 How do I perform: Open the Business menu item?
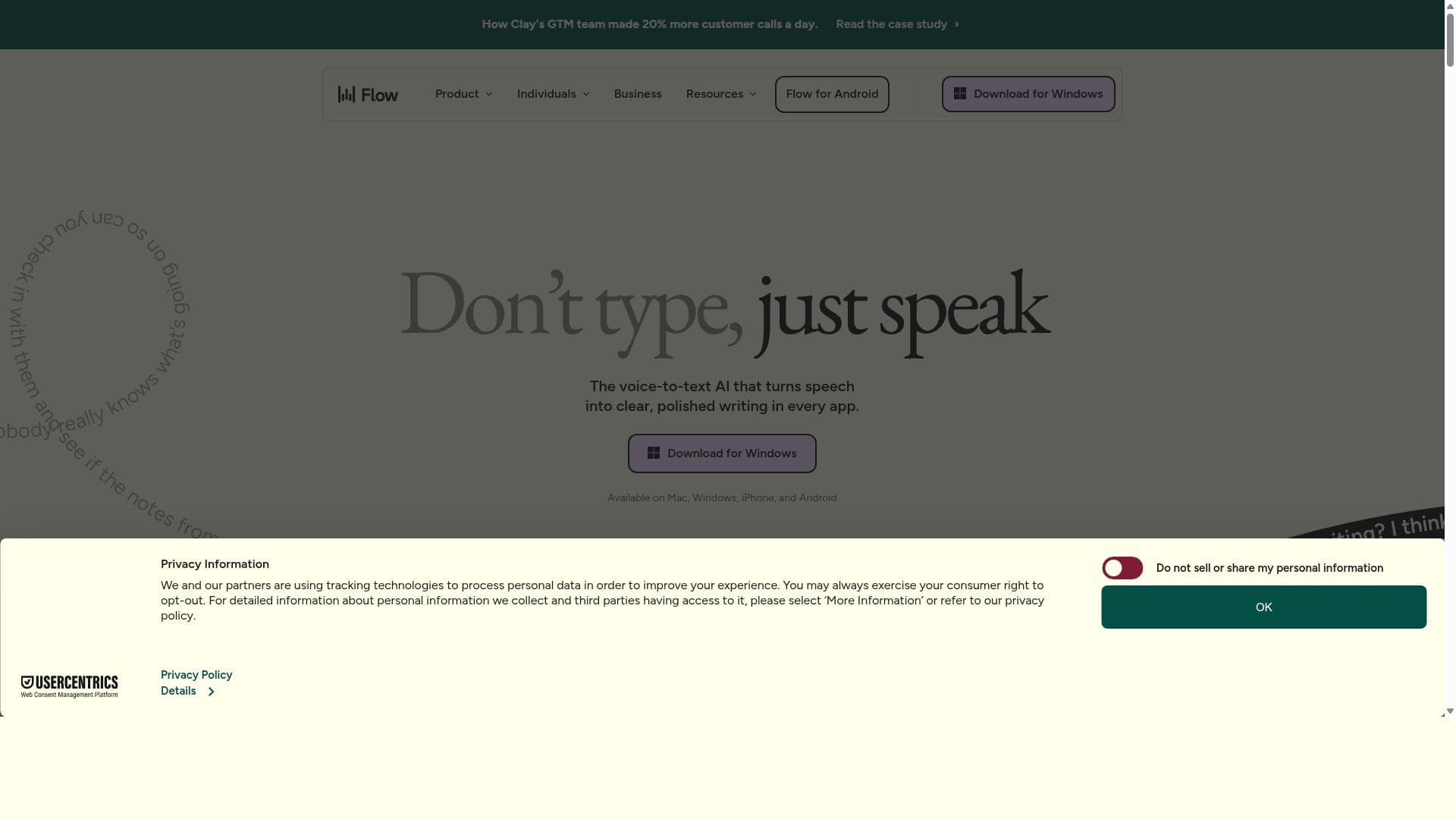tap(638, 94)
